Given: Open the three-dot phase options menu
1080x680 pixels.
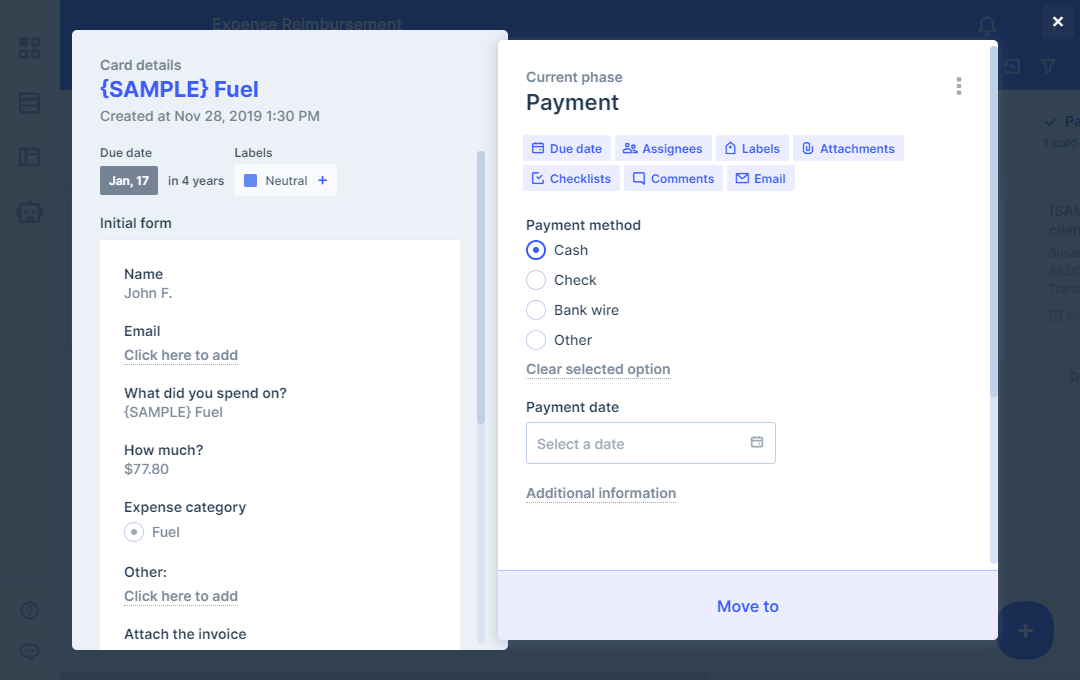Looking at the screenshot, I should 958,86.
